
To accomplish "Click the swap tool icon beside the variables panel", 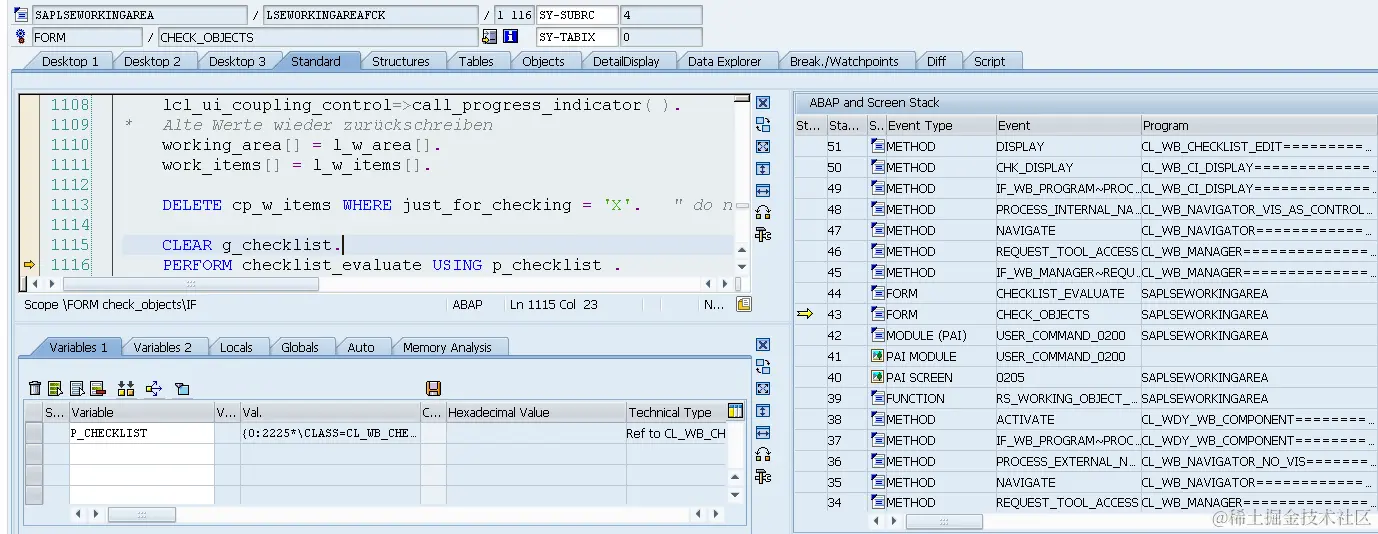I will 763,367.
